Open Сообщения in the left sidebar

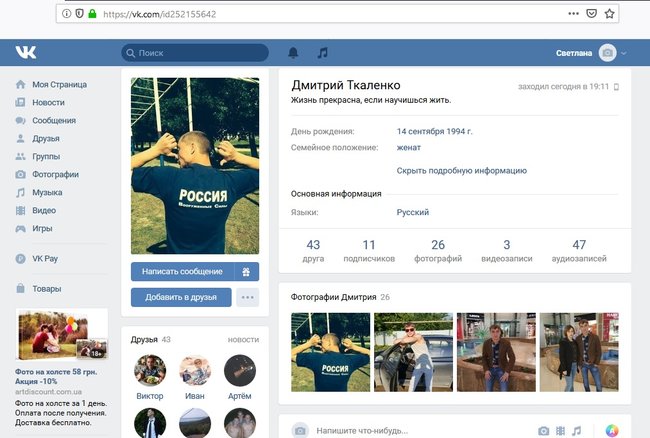click(53, 120)
